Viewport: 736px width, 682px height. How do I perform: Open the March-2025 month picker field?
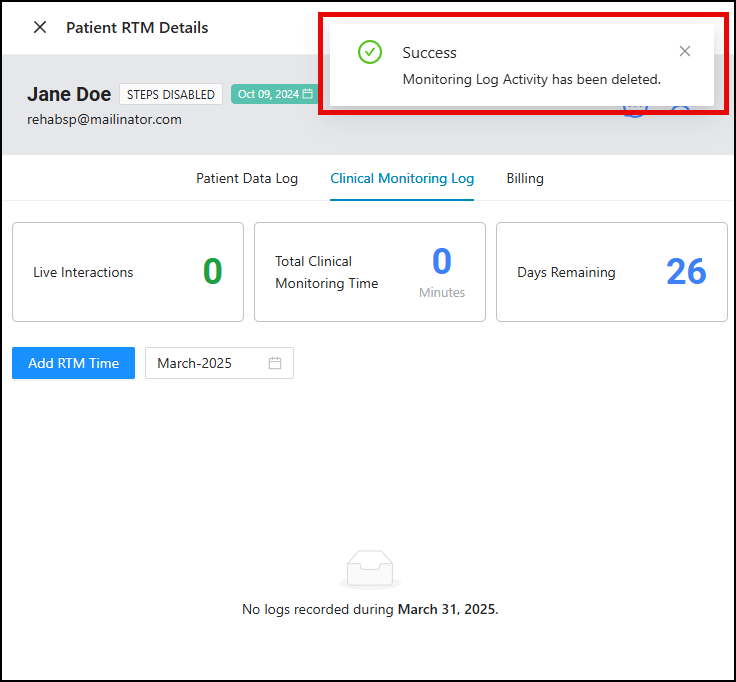pyautogui.click(x=208, y=363)
